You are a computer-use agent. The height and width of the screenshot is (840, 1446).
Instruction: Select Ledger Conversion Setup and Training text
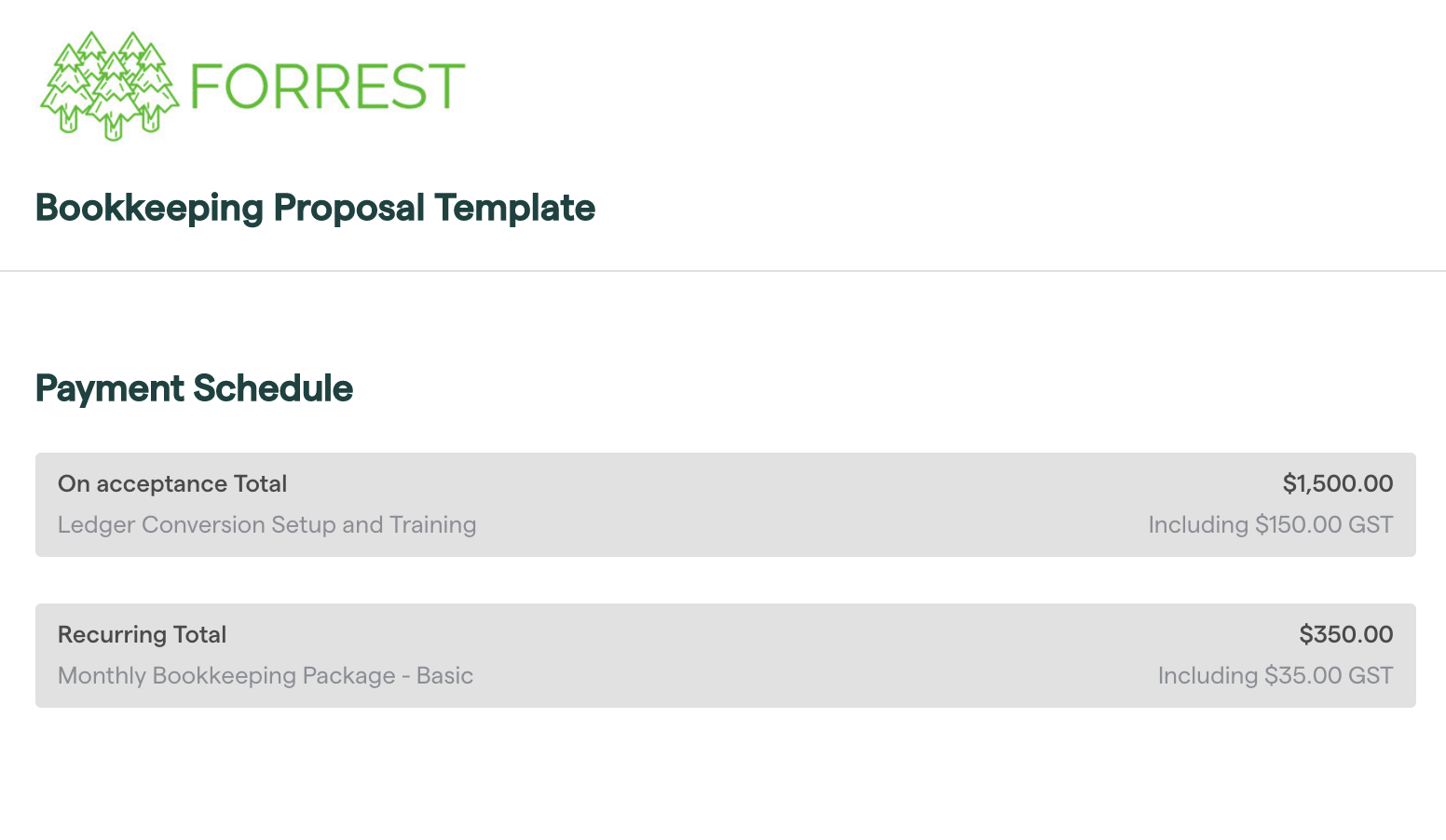[267, 525]
